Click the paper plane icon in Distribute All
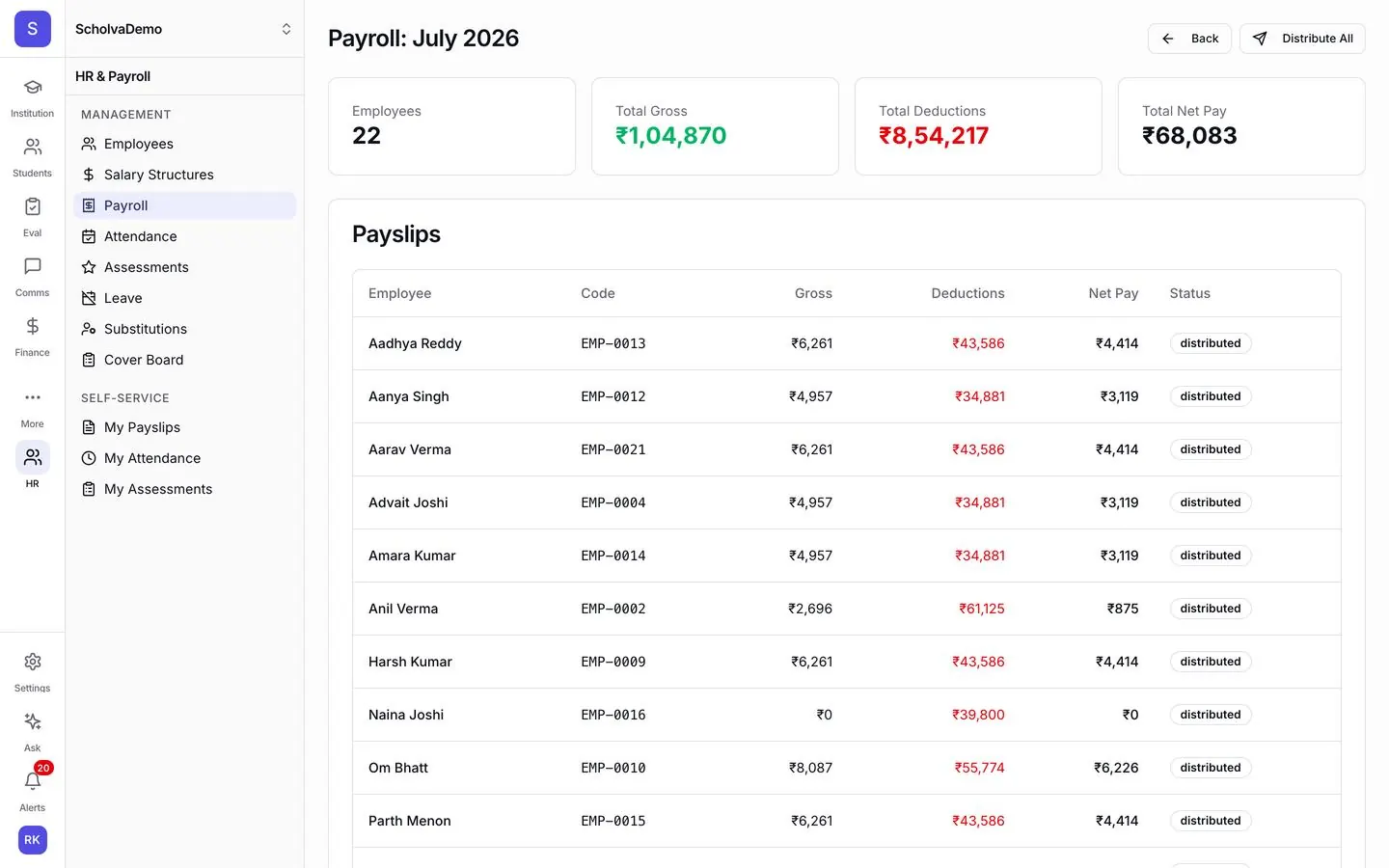The width and height of the screenshot is (1389, 868). click(x=1260, y=39)
